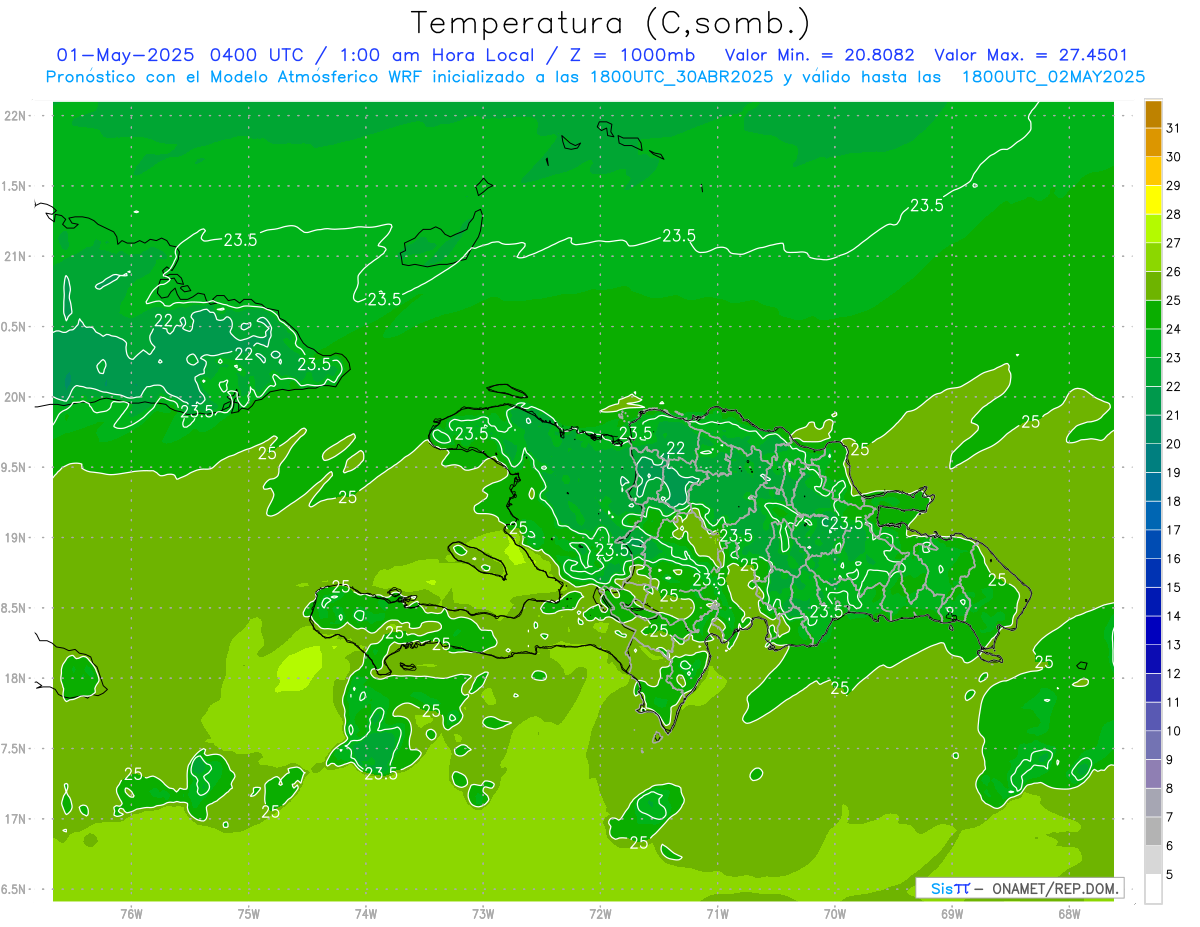Image resolution: width=1200 pixels, height=927 pixels.
Task: Click the legend value "19"
Action: point(1173,472)
